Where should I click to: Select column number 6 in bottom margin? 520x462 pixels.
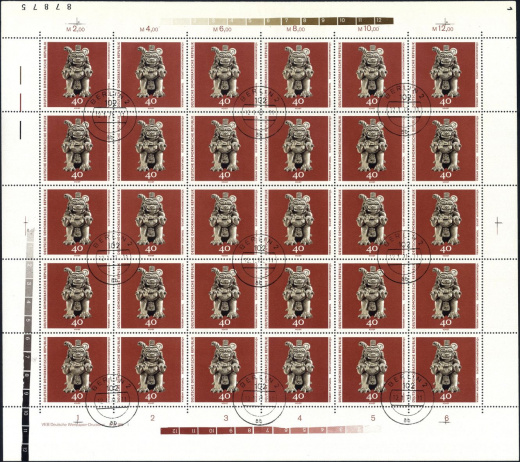tap(447, 418)
